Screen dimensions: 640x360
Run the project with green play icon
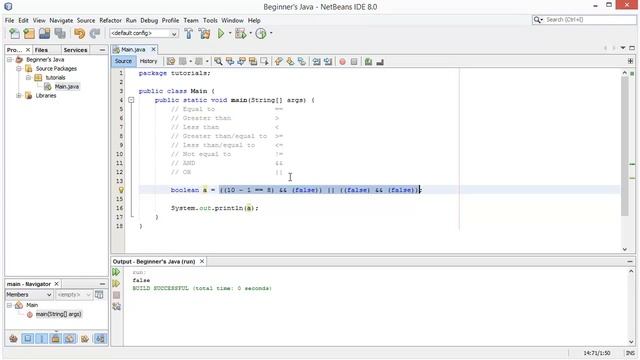pos(221,33)
